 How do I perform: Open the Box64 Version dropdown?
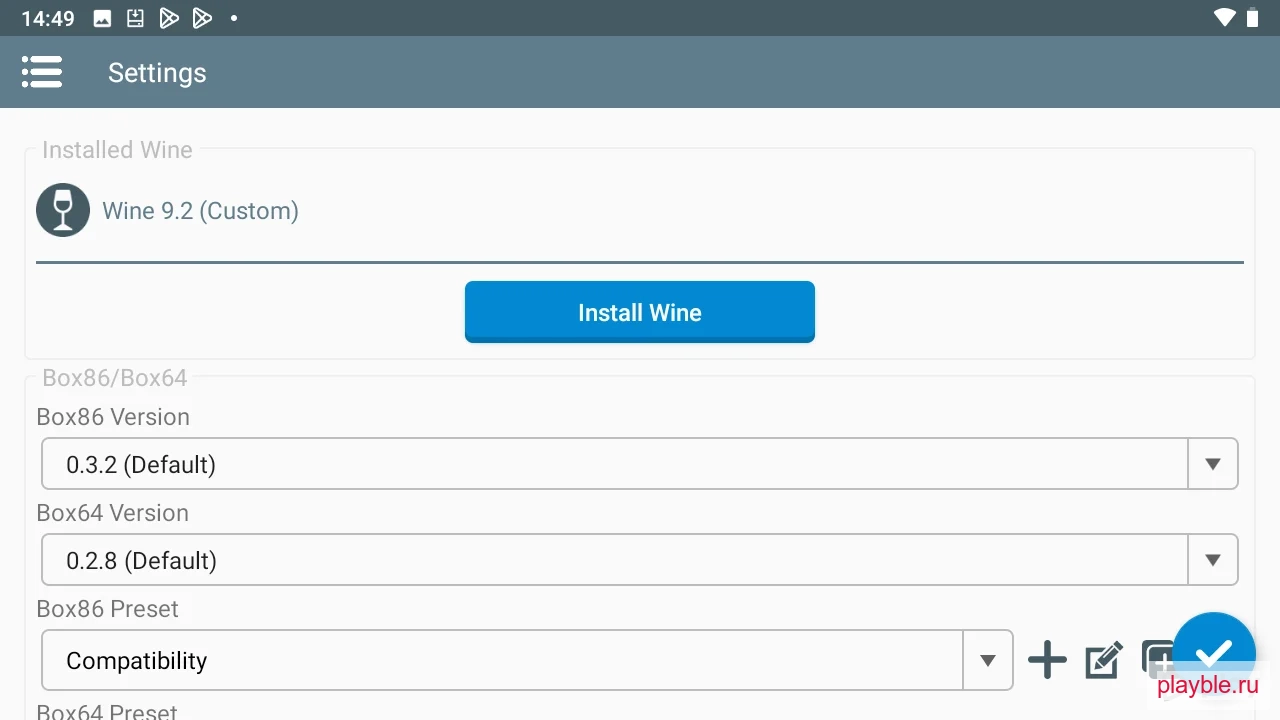tap(640, 560)
